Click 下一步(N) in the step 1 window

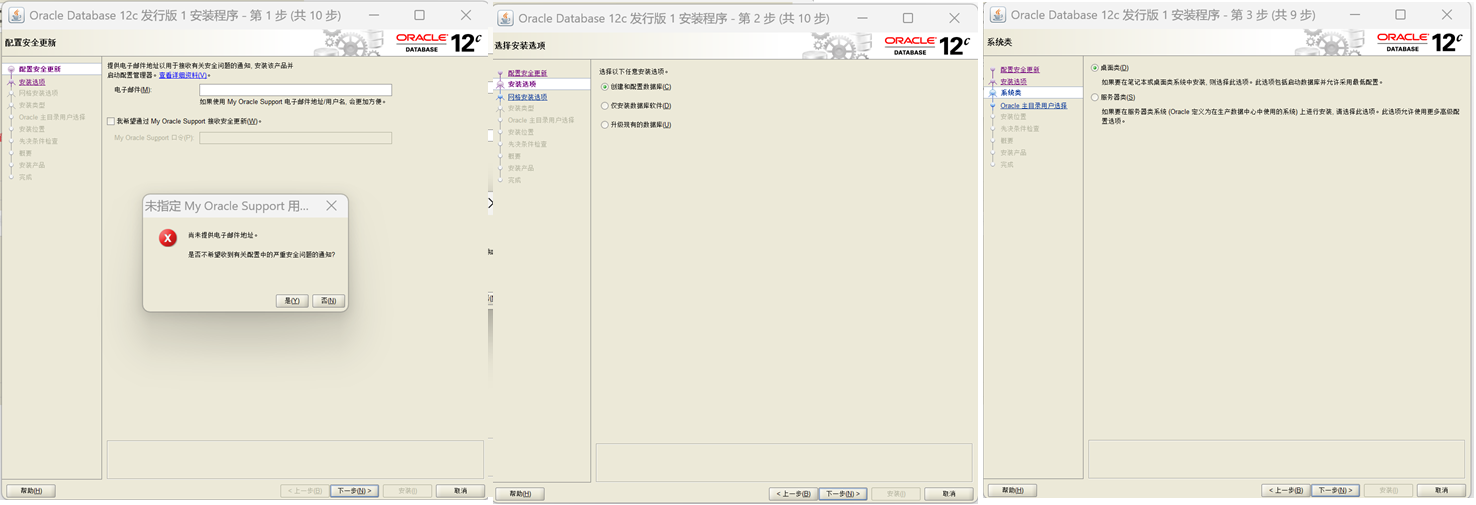pos(354,491)
